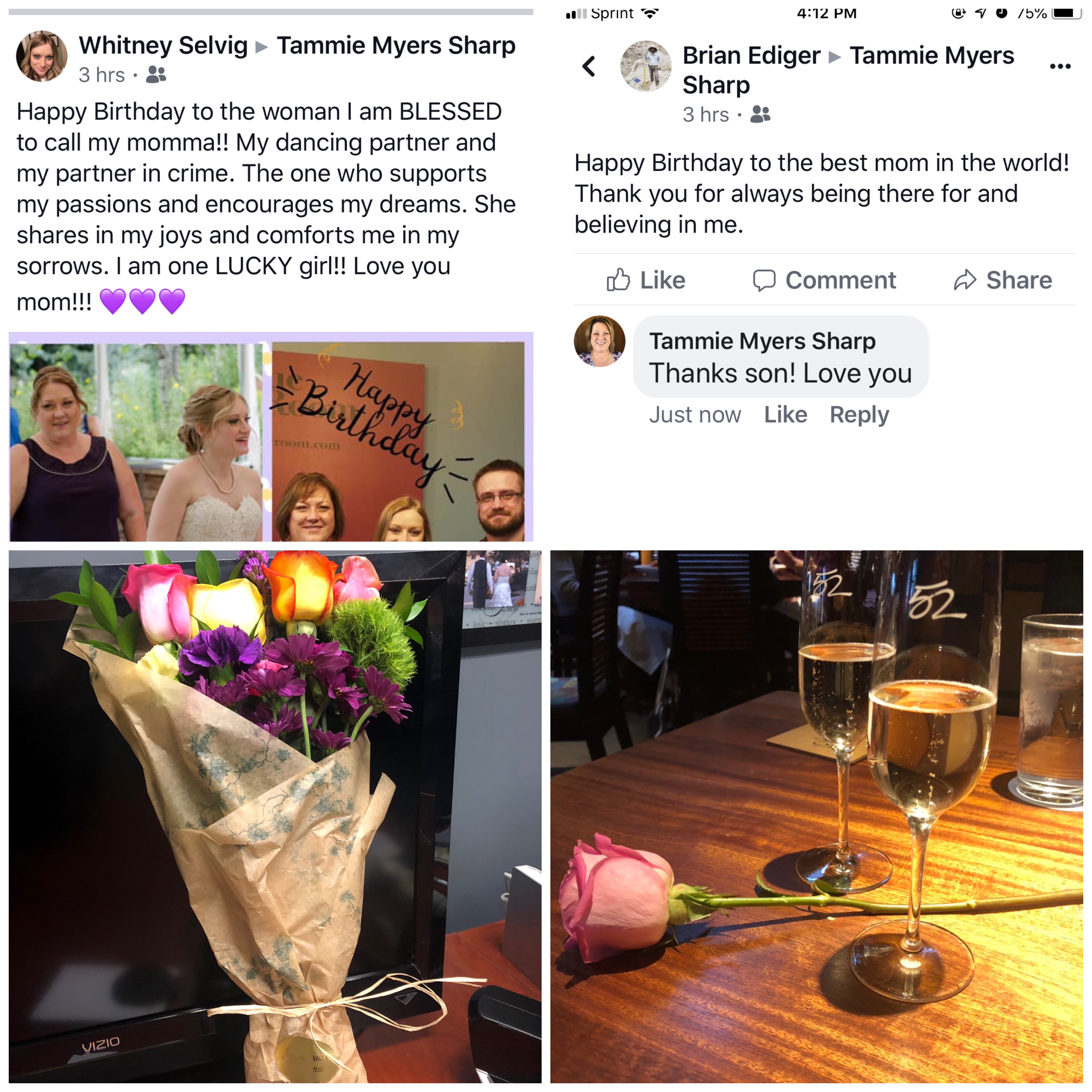Open the flower bouquet photo
This screenshot has width=1092, height=1092.
(275, 816)
